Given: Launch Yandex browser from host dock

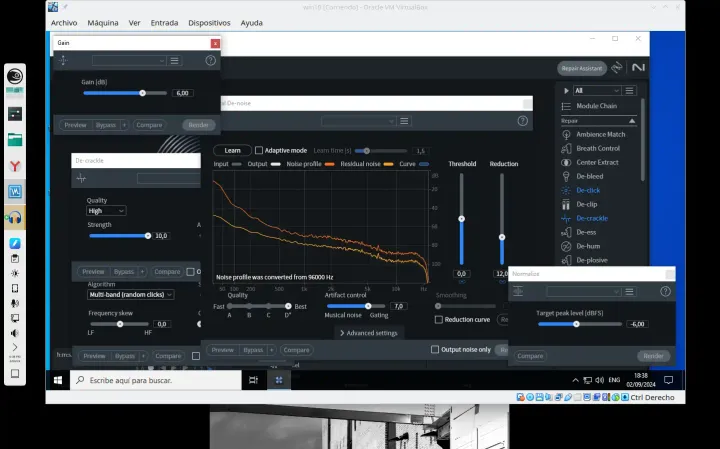Looking at the screenshot, I should click(15, 166).
